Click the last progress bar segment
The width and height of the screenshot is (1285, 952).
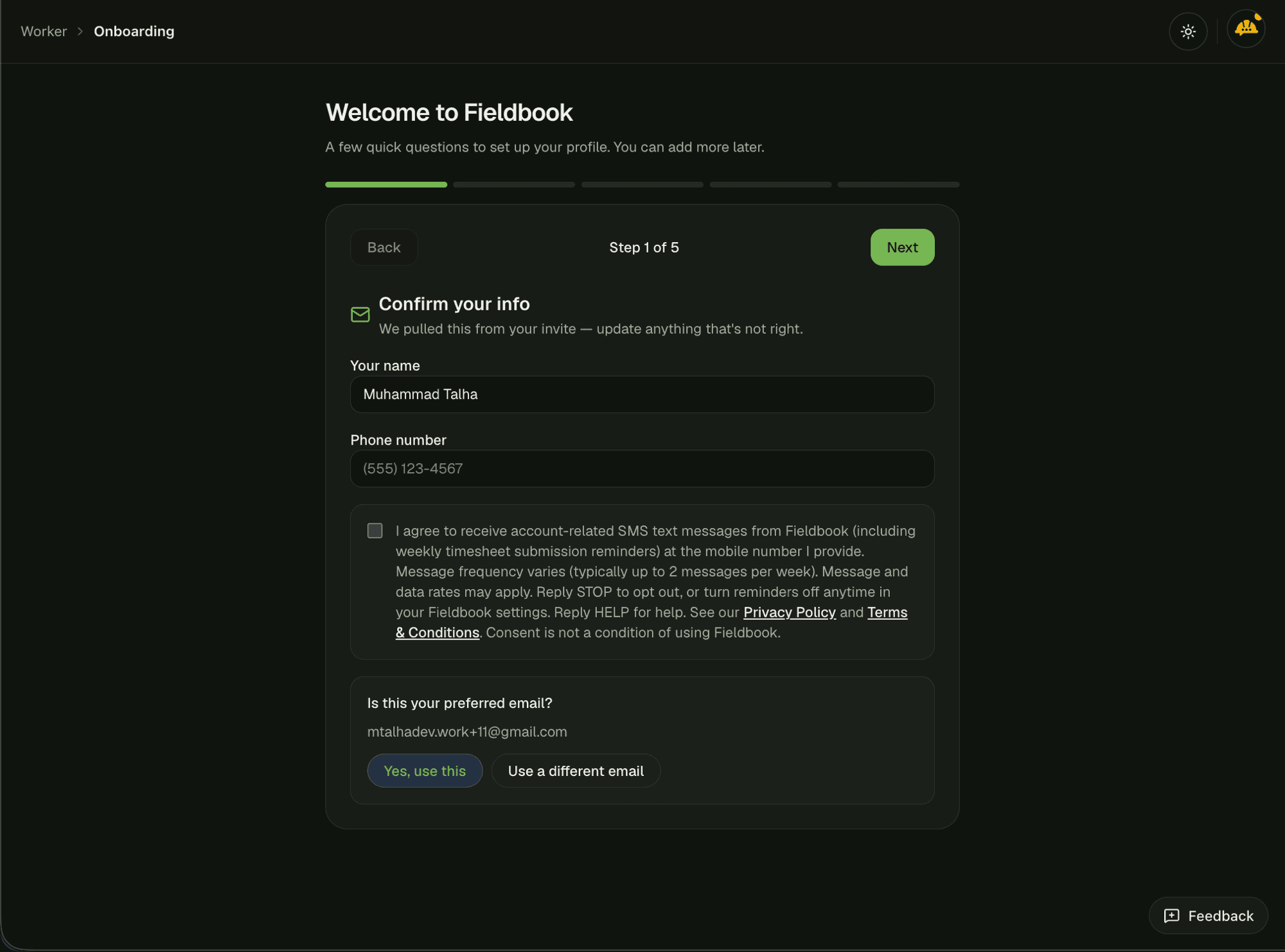(x=898, y=185)
